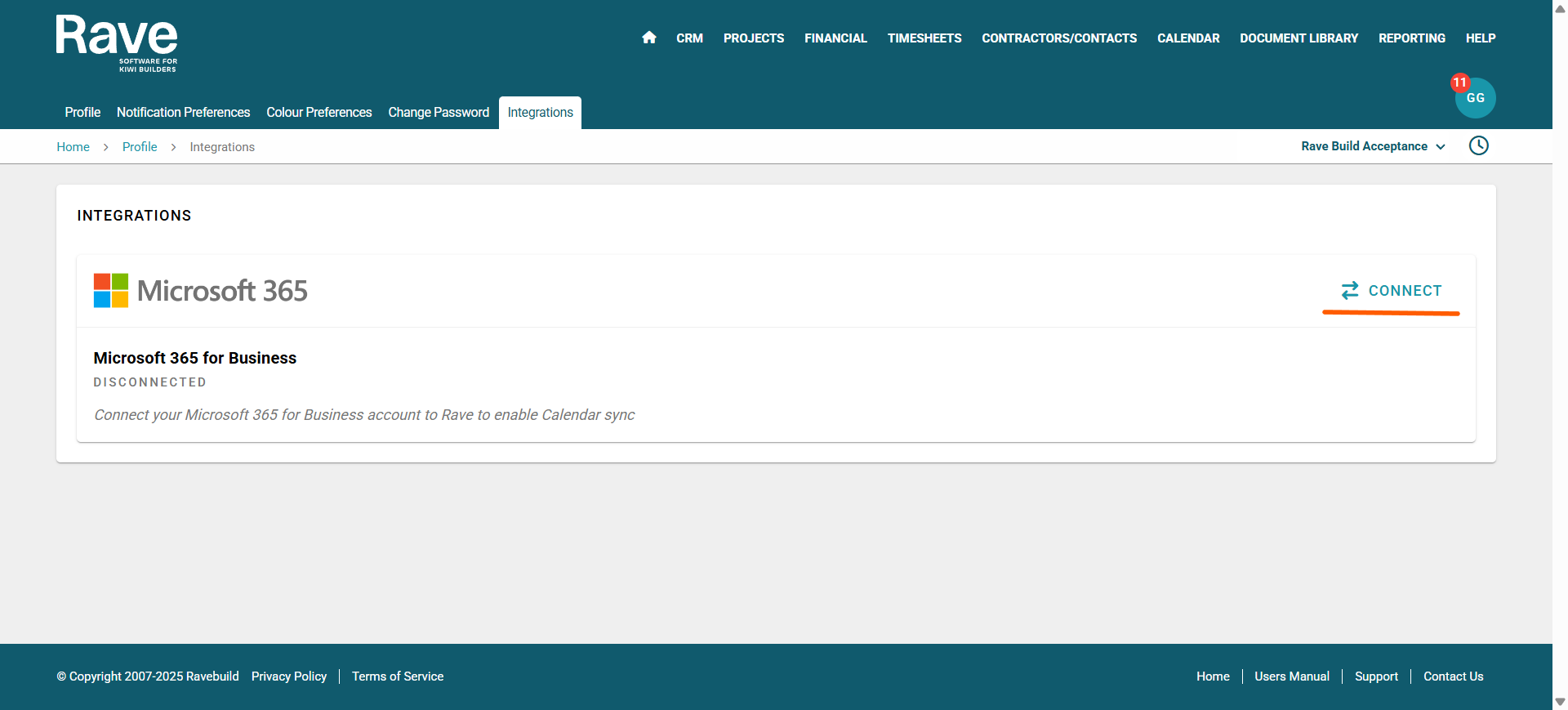Viewport: 1568px width, 710px height.
Task: Click the 'Microsoft 365 for Business' heading
Action: pyautogui.click(x=195, y=358)
